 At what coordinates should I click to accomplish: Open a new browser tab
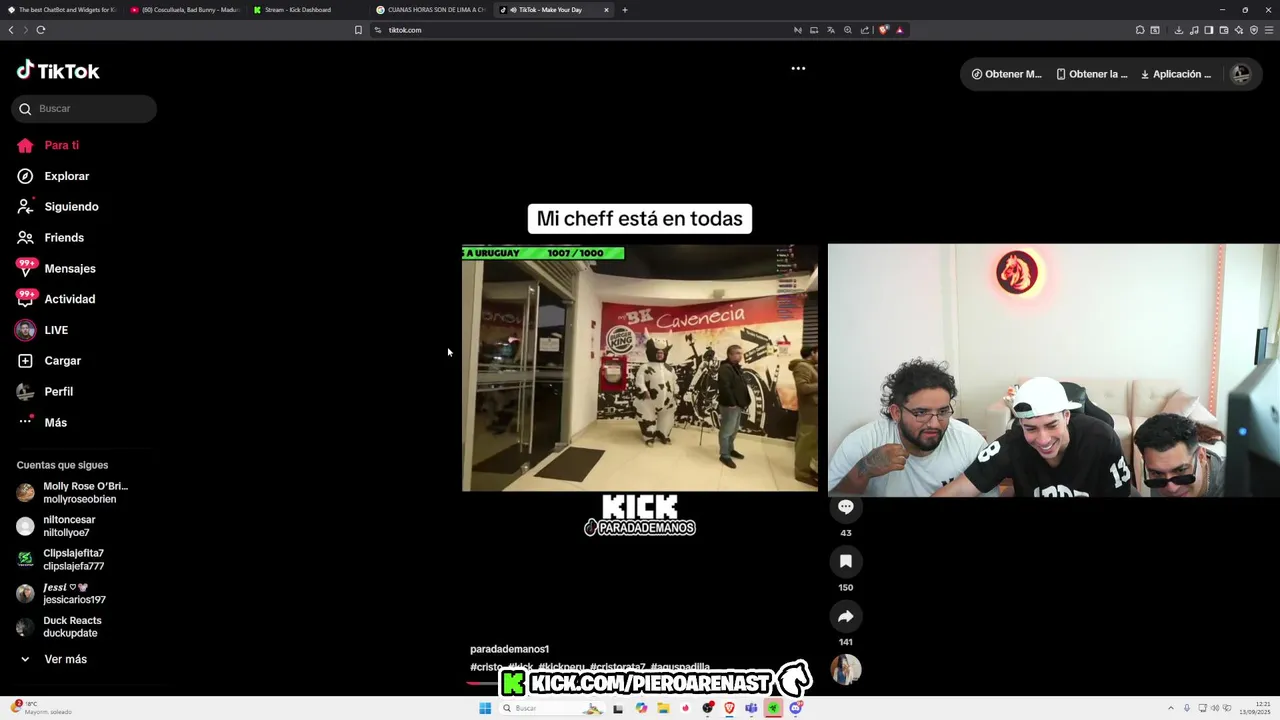pos(625,10)
